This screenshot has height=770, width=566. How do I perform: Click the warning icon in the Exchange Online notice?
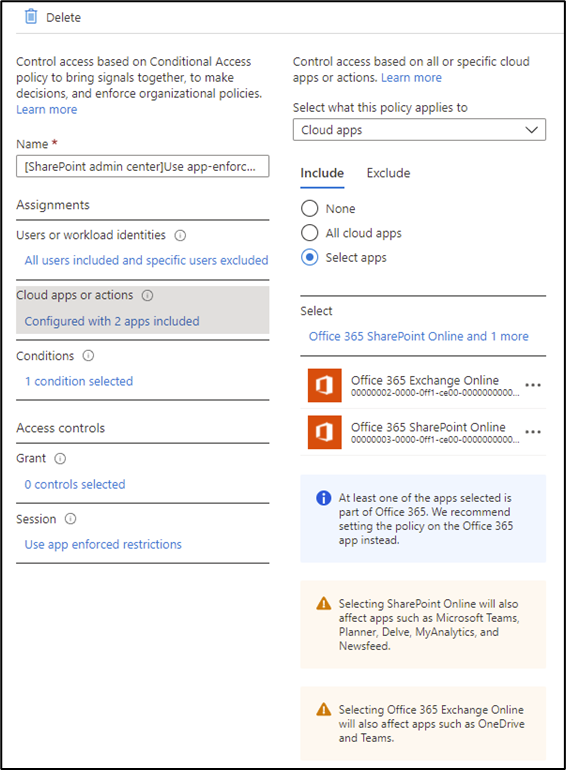323,709
